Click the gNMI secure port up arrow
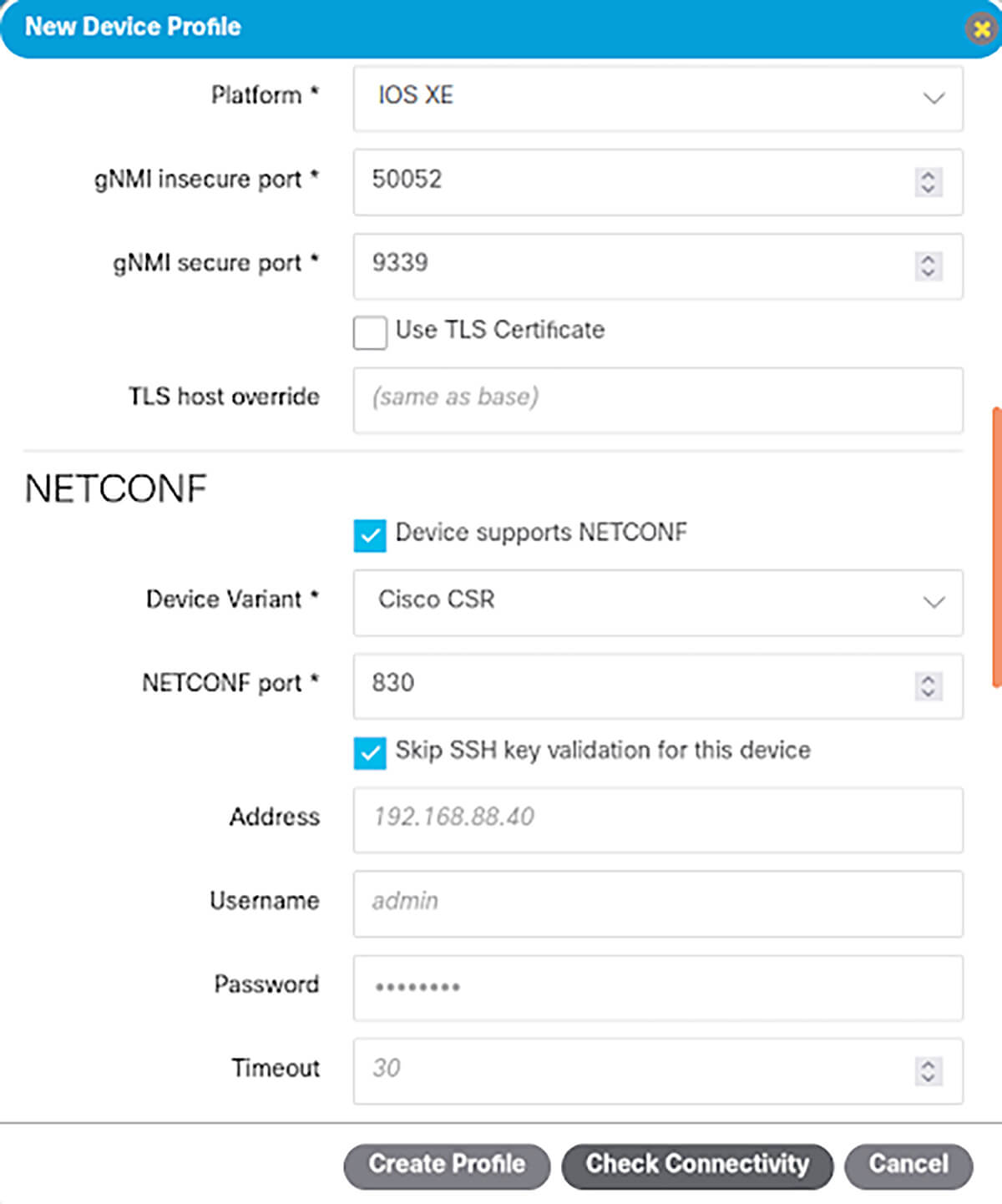Image resolution: width=1002 pixels, height=1204 pixels. (x=927, y=259)
